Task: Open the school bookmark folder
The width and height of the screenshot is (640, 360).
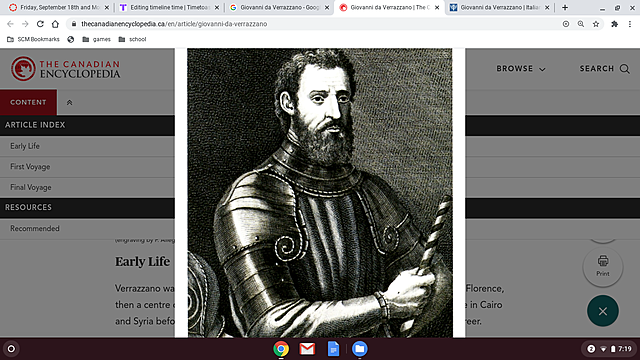Action: [x=132, y=39]
